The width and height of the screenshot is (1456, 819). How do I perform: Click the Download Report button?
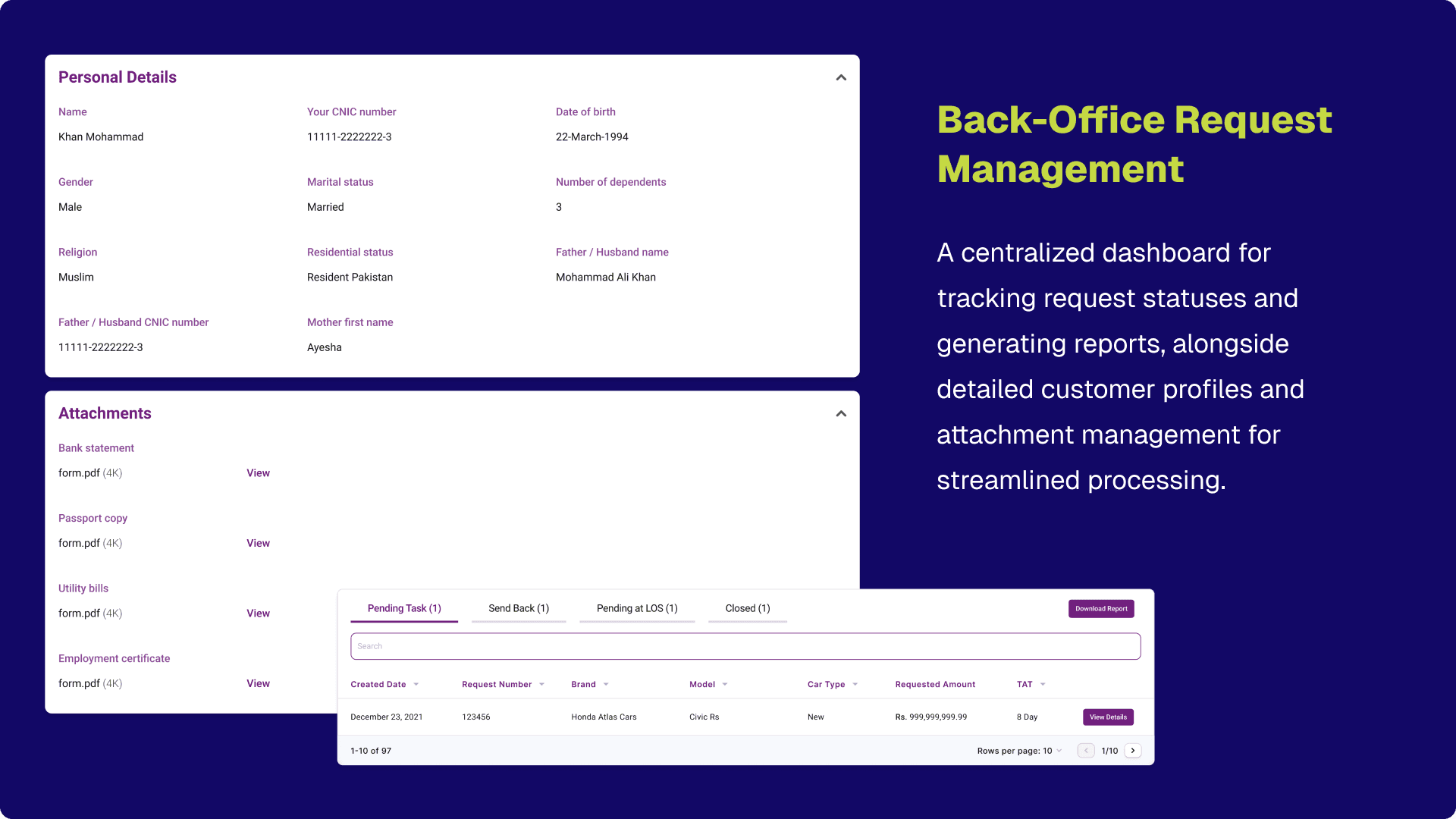click(1101, 608)
